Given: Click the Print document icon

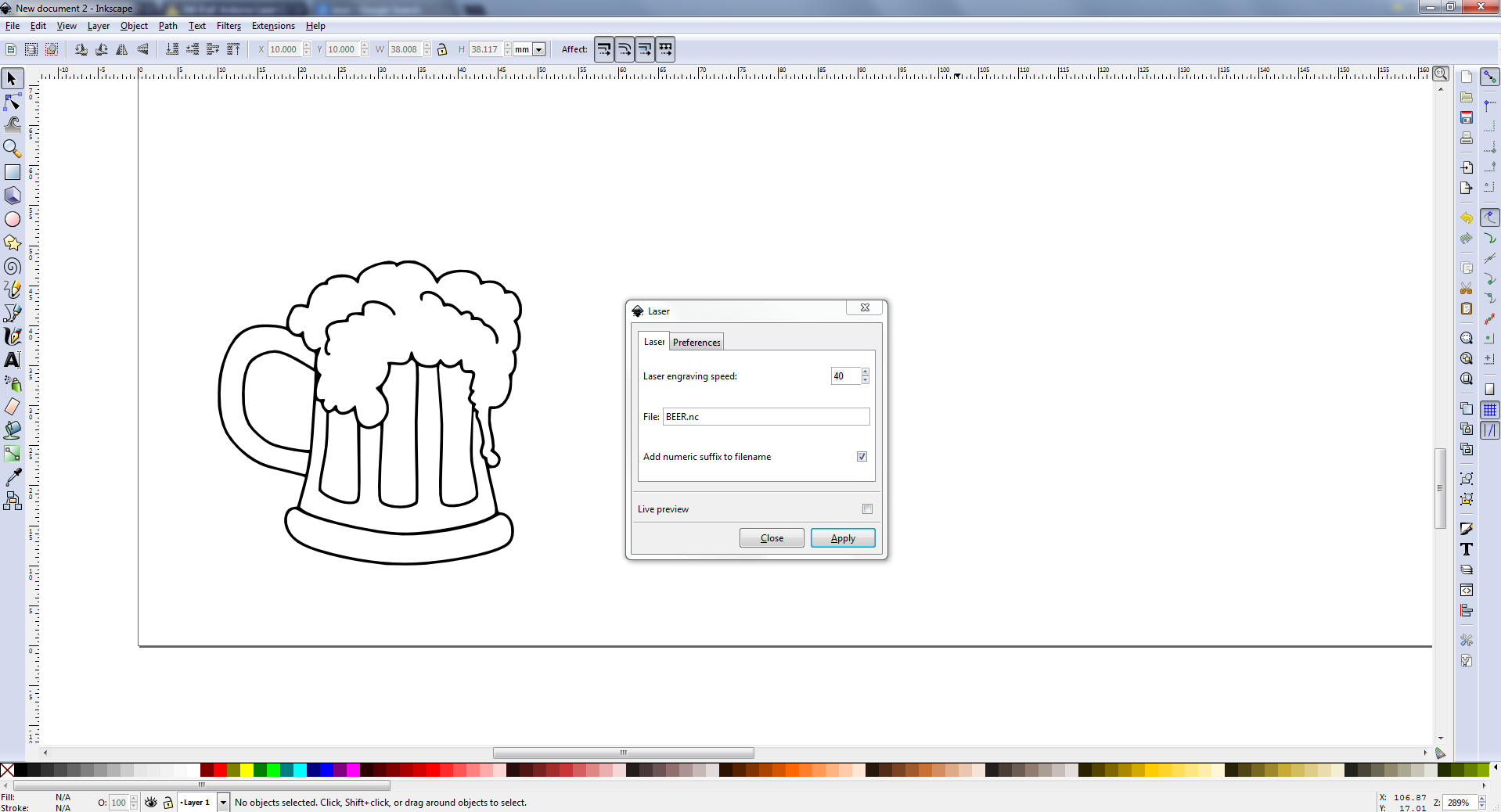Looking at the screenshot, I should pyautogui.click(x=1467, y=138).
